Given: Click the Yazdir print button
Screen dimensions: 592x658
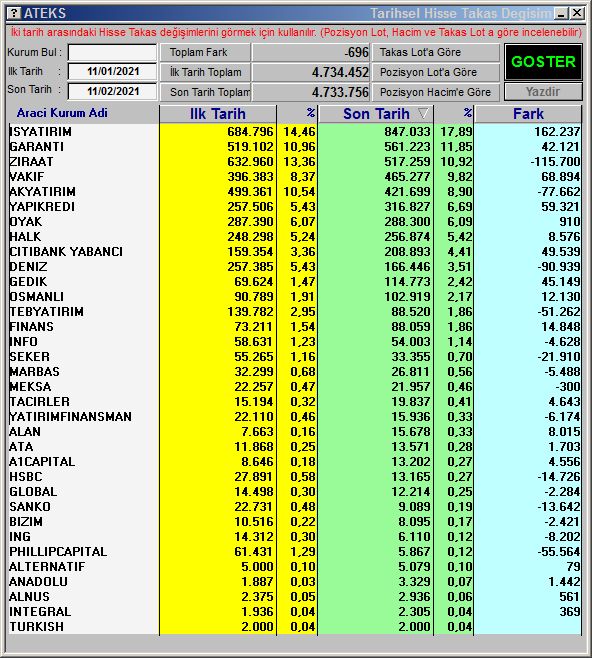Looking at the screenshot, I should [543, 91].
